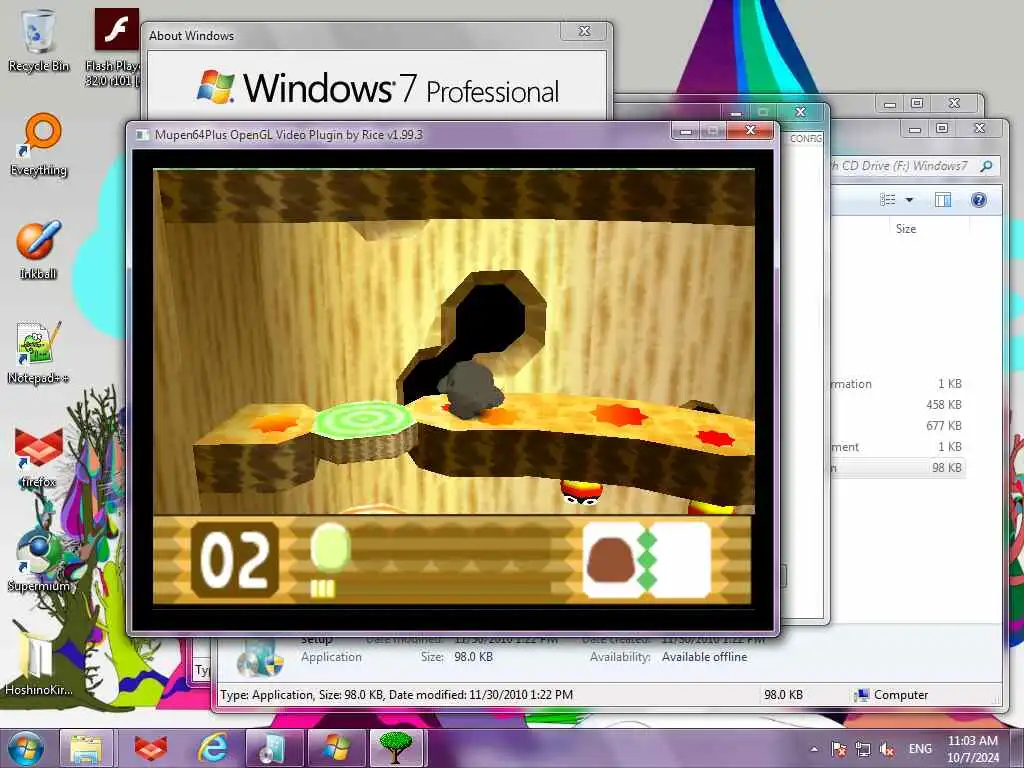Click the red fox taskbar icon
The height and width of the screenshot is (768, 1024).
pos(151,748)
